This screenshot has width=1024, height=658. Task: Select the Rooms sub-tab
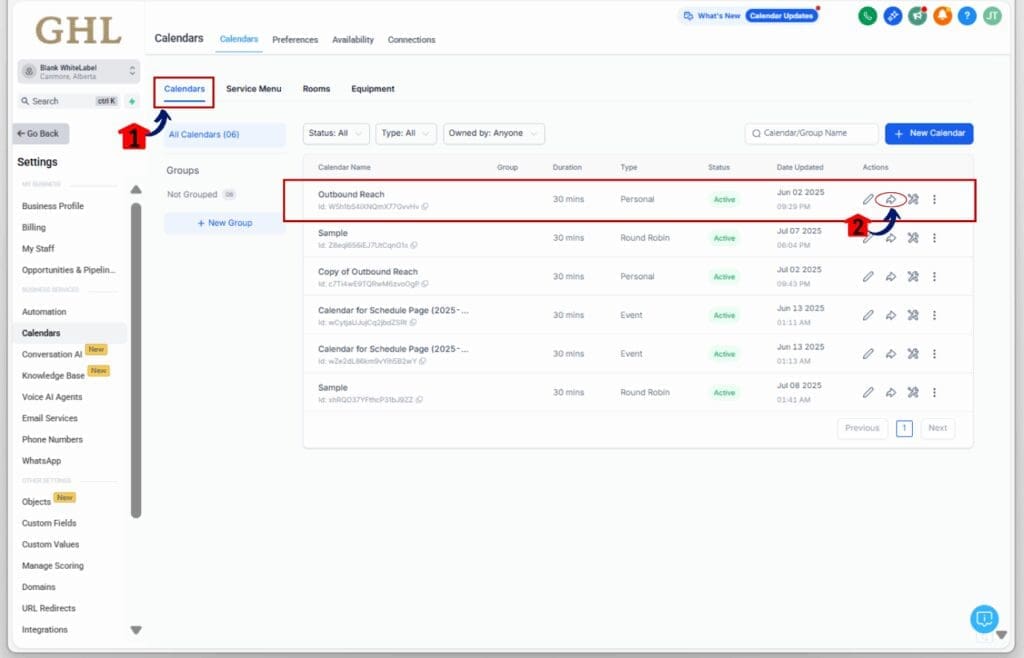[x=316, y=89]
